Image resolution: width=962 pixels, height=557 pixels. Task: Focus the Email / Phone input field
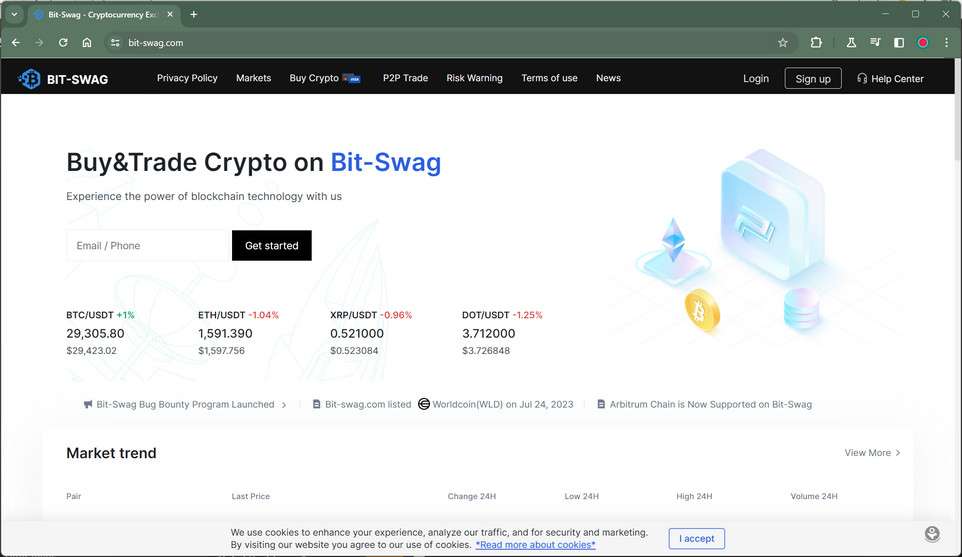(149, 246)
